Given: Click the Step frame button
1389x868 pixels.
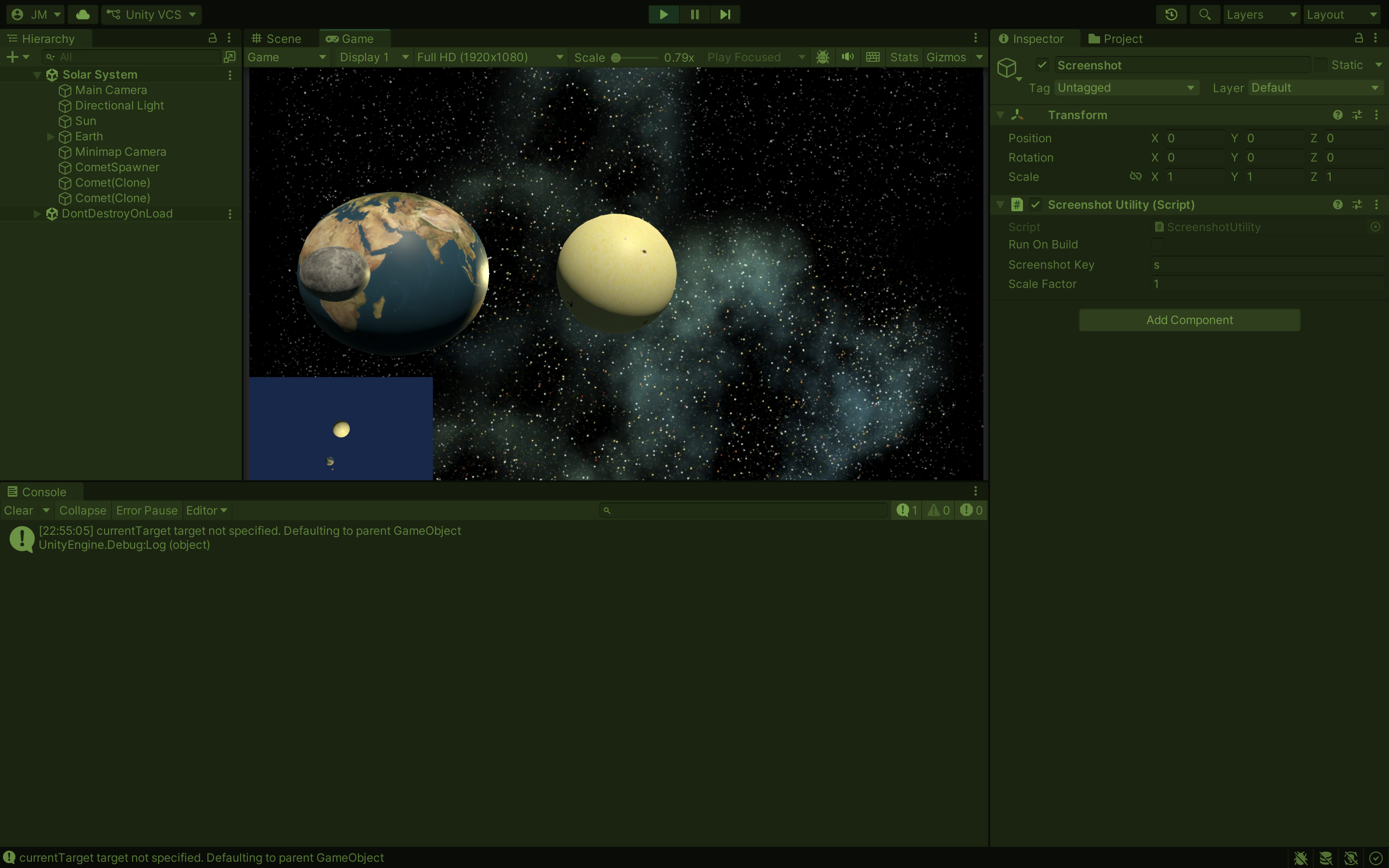Looking at the screenshot, I should (725, 14).
